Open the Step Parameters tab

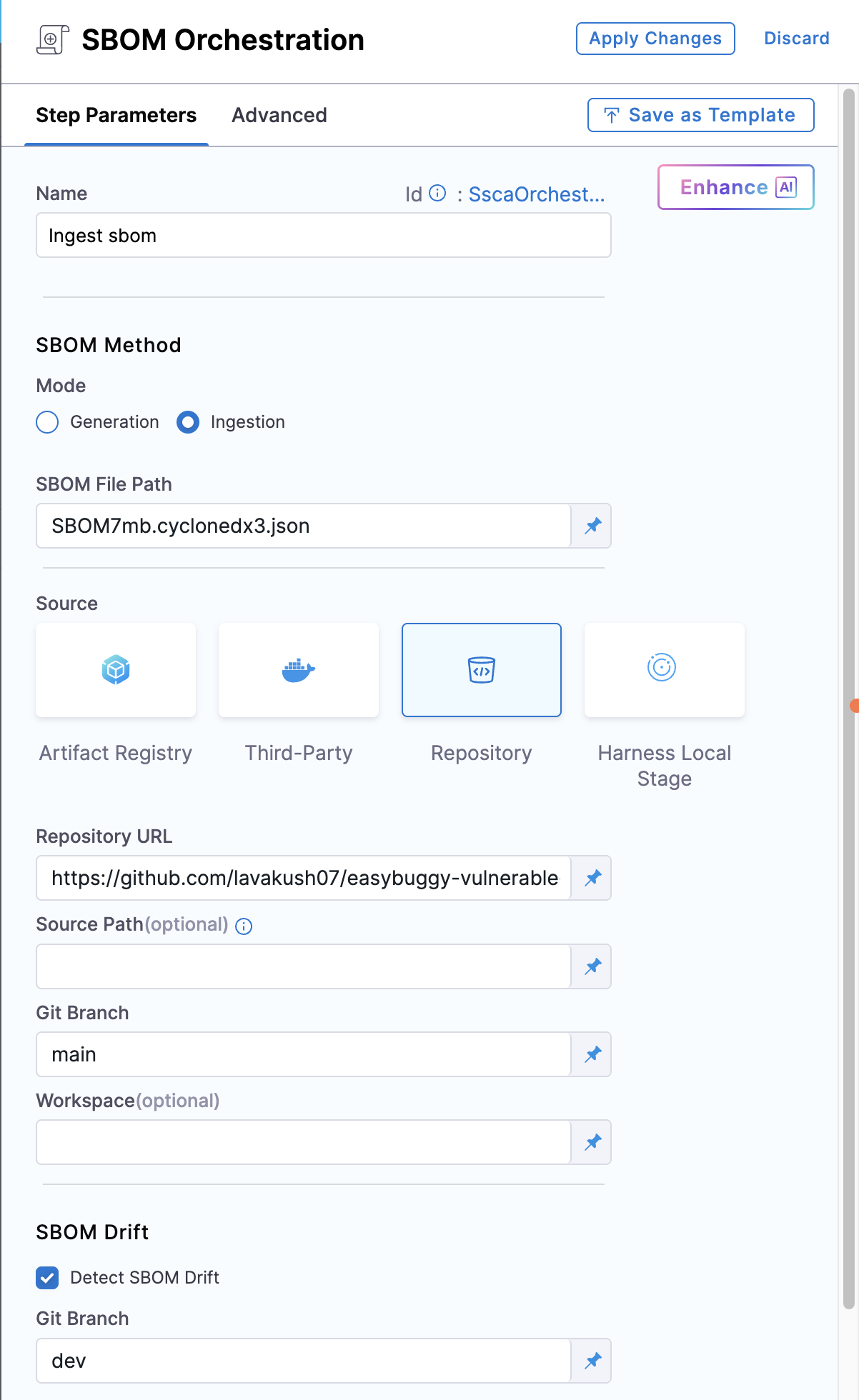pyautogui.click(x=116, y=115)
